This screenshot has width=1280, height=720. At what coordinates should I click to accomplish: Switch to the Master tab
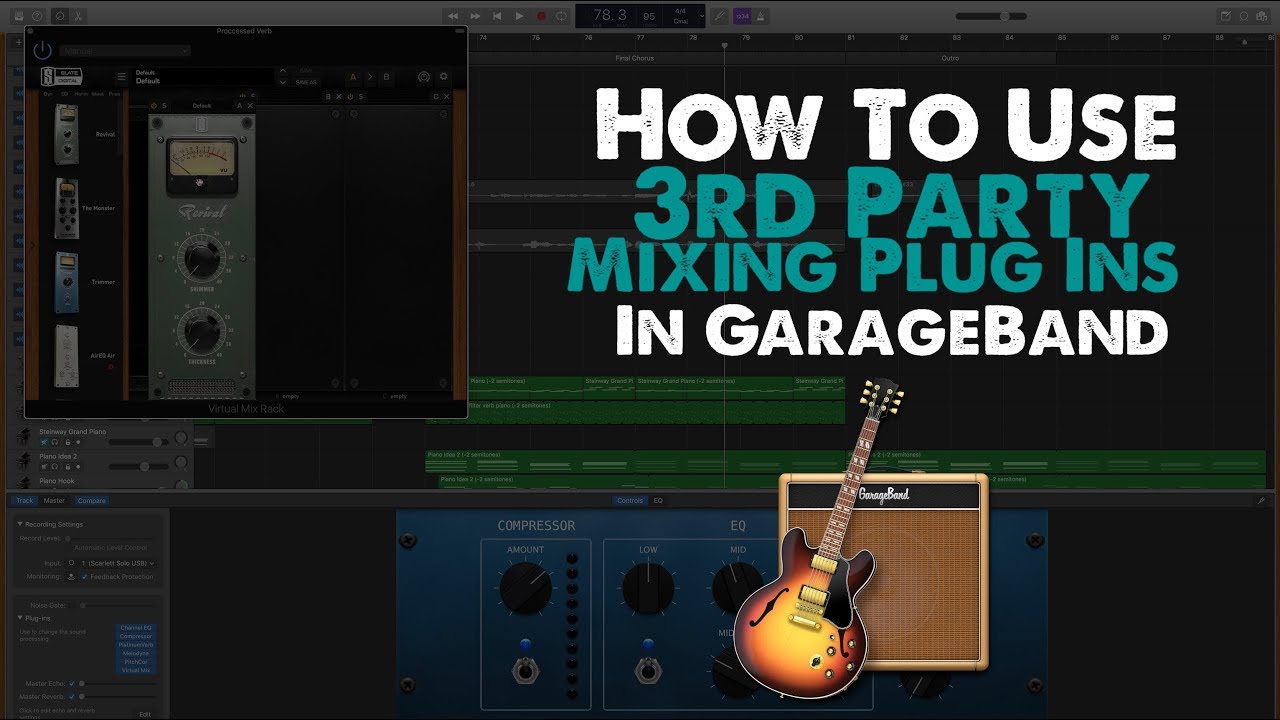[x=54, y=500]
